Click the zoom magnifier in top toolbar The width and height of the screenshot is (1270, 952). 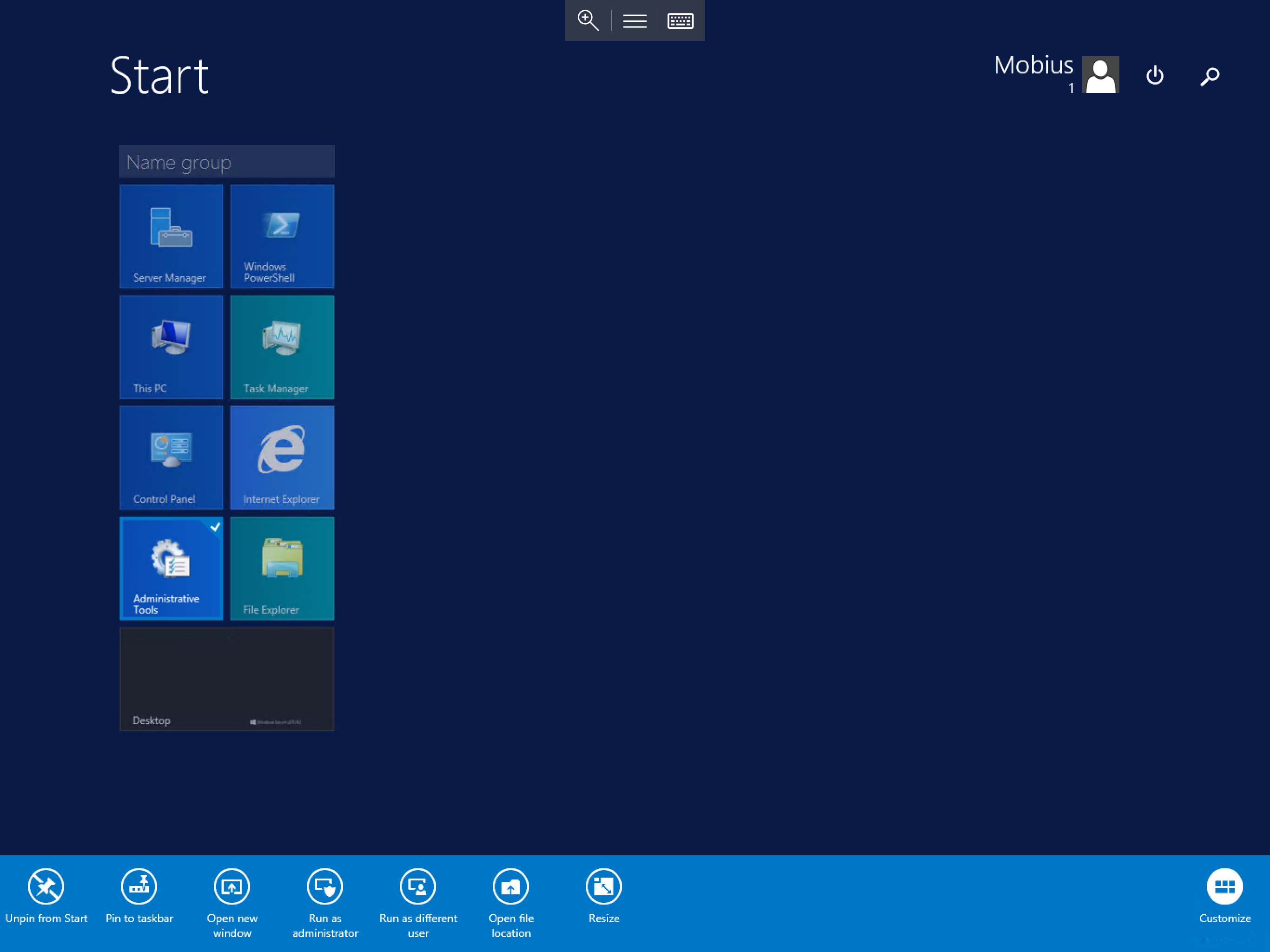[588, 20]
